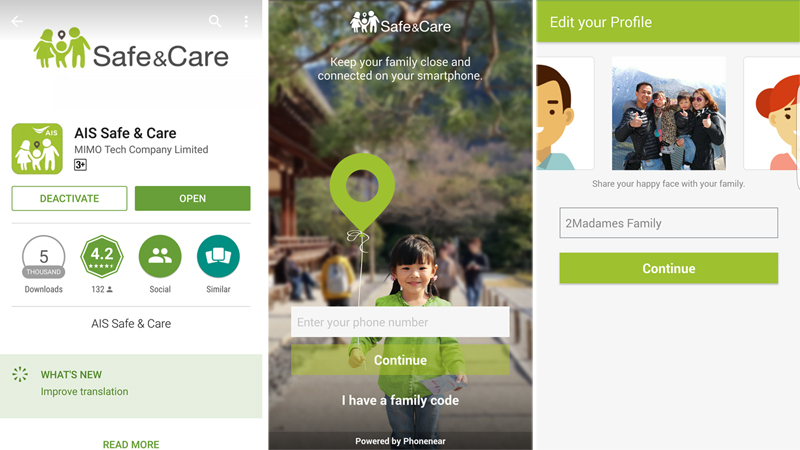
Task: Tap the Social category icon
Action: tap(160, 256)
